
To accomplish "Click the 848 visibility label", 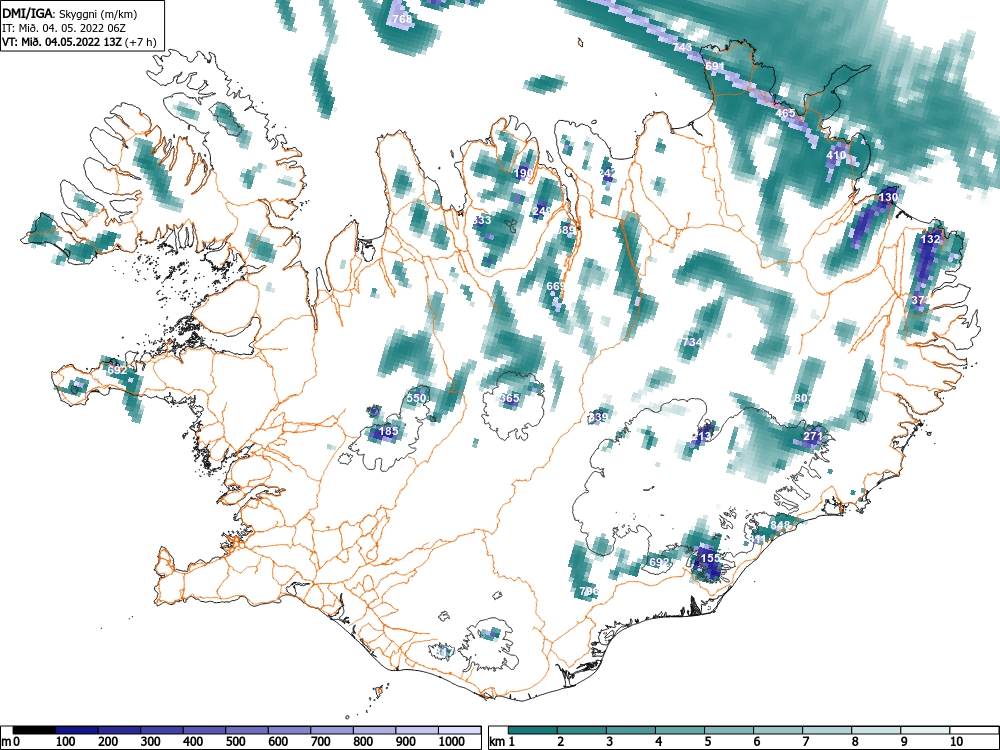I will tap(780, 525).
